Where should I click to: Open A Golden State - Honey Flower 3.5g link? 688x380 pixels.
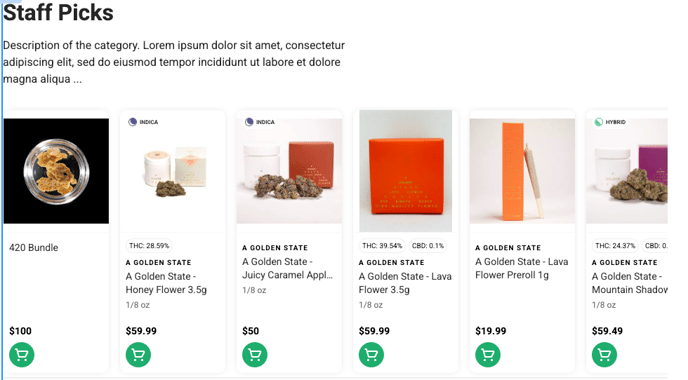[x=166, y=283]
